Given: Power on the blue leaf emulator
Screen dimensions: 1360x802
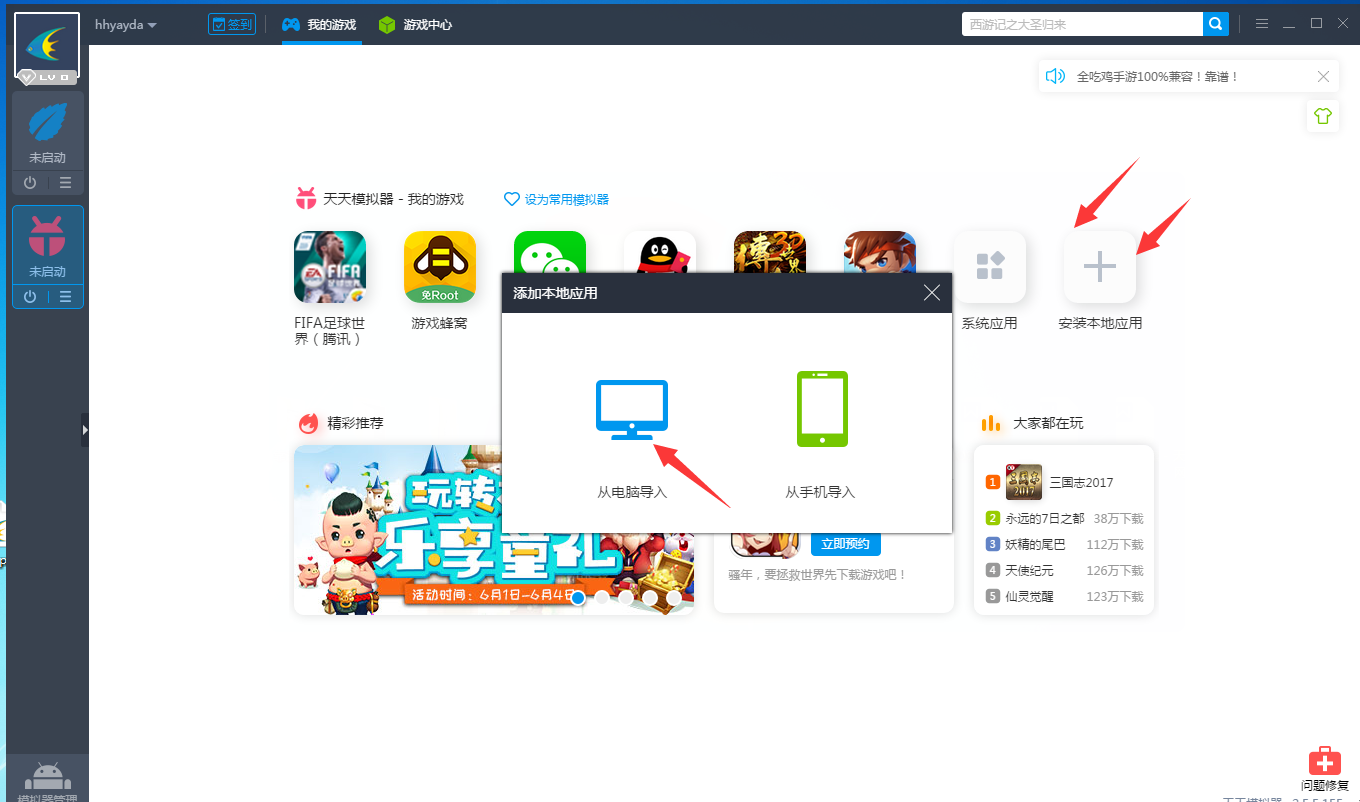Looking at the screenshot, I should click(30, 183).
